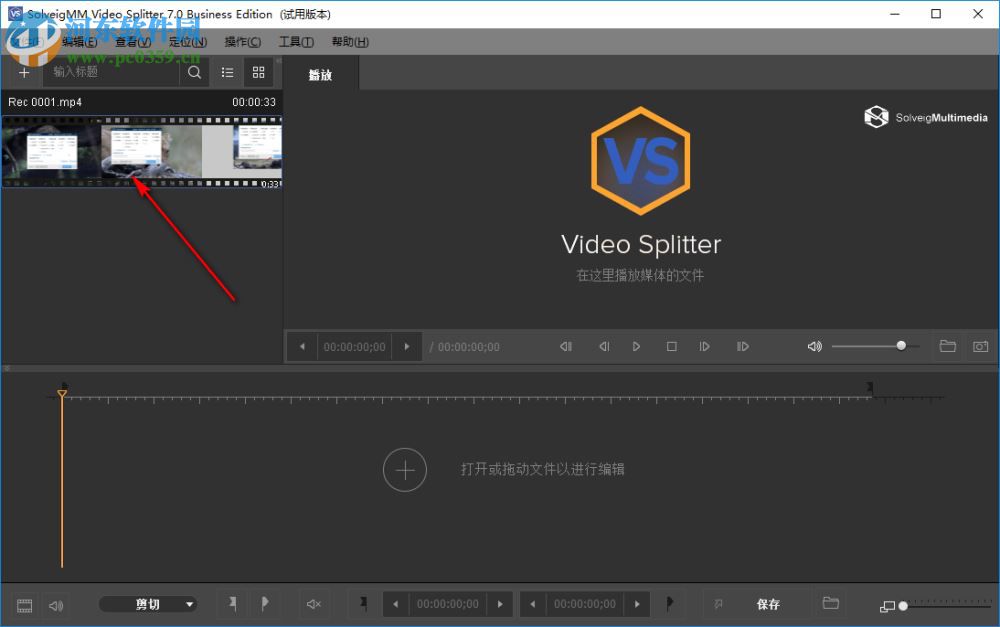This screenshot has width=1000, height=627.
Task: Click the search magnifier icon
Action: [x=194, y=72]
